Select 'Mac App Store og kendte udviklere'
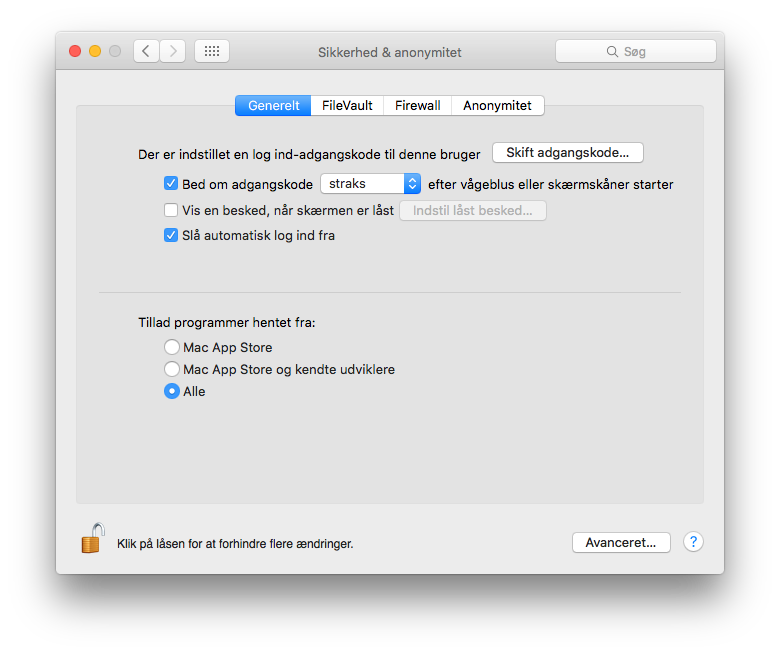 point(172,369)
